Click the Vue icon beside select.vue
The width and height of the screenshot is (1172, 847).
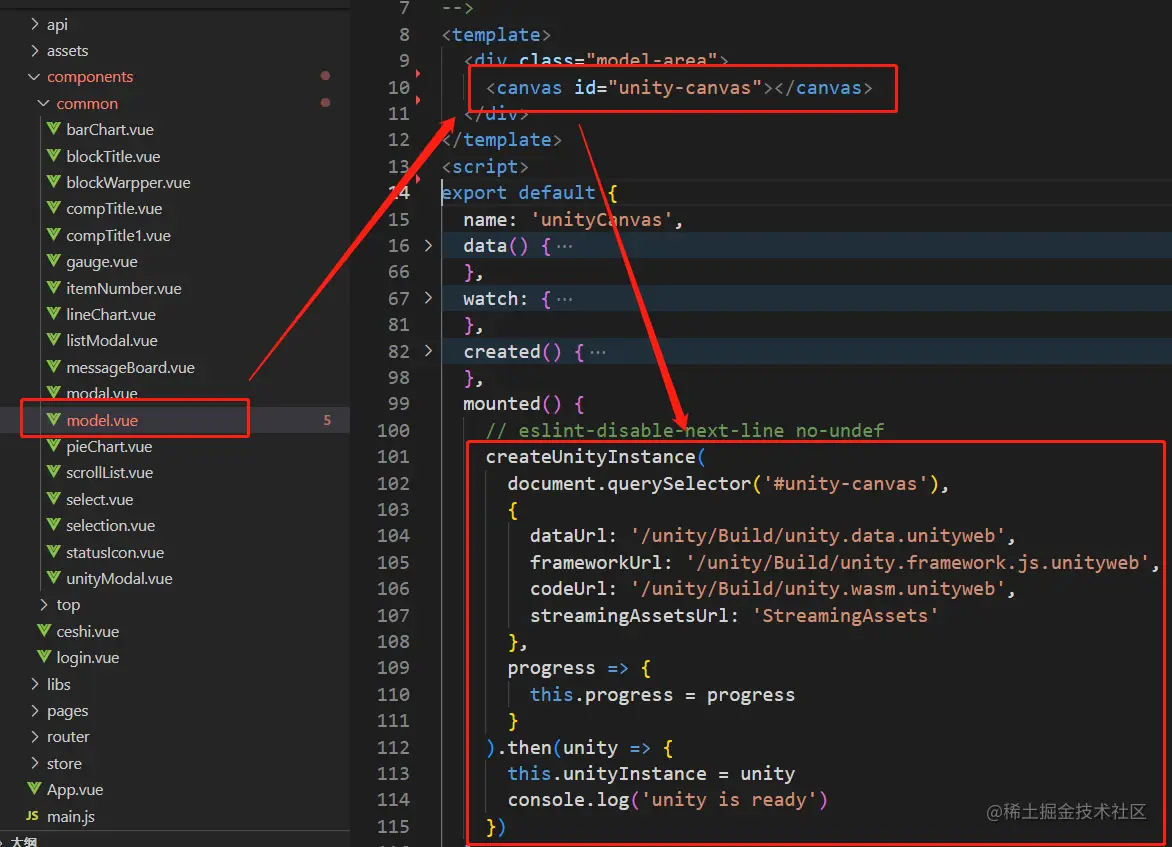tap(54, 499)
